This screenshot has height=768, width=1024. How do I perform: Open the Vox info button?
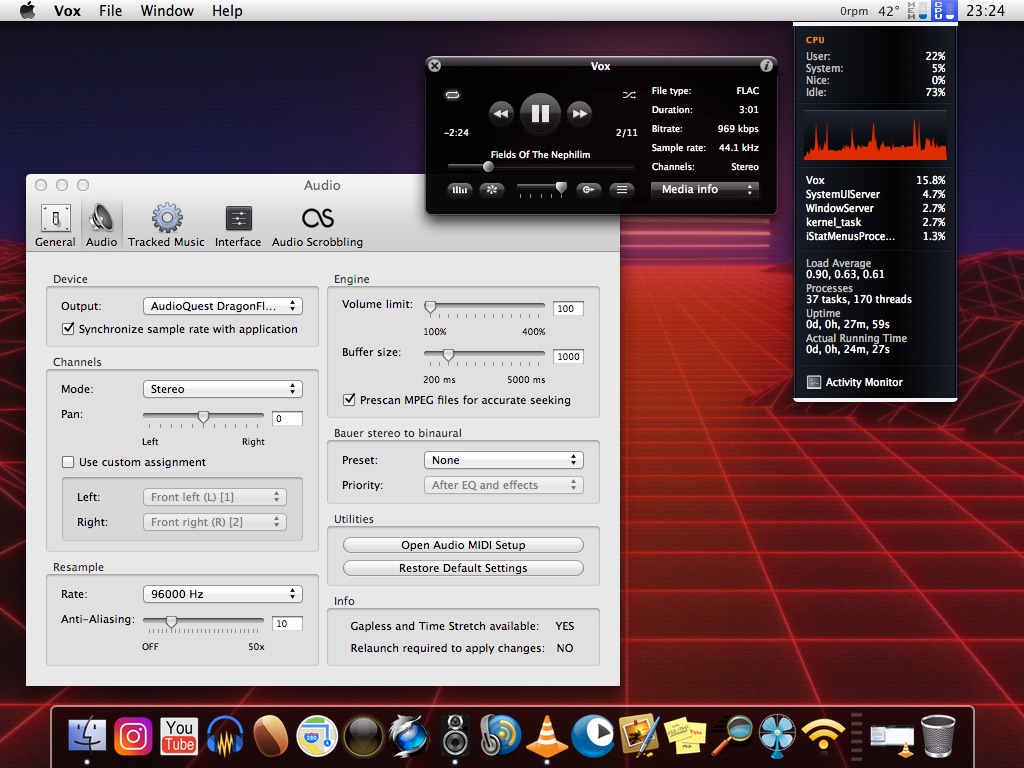tap(766, 66)
